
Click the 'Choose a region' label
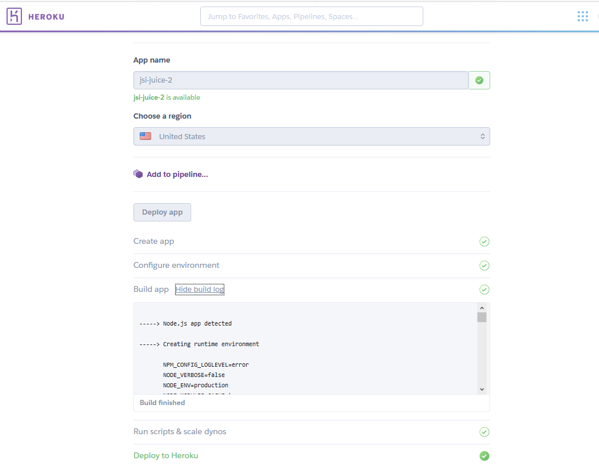(x=162, y=116)
